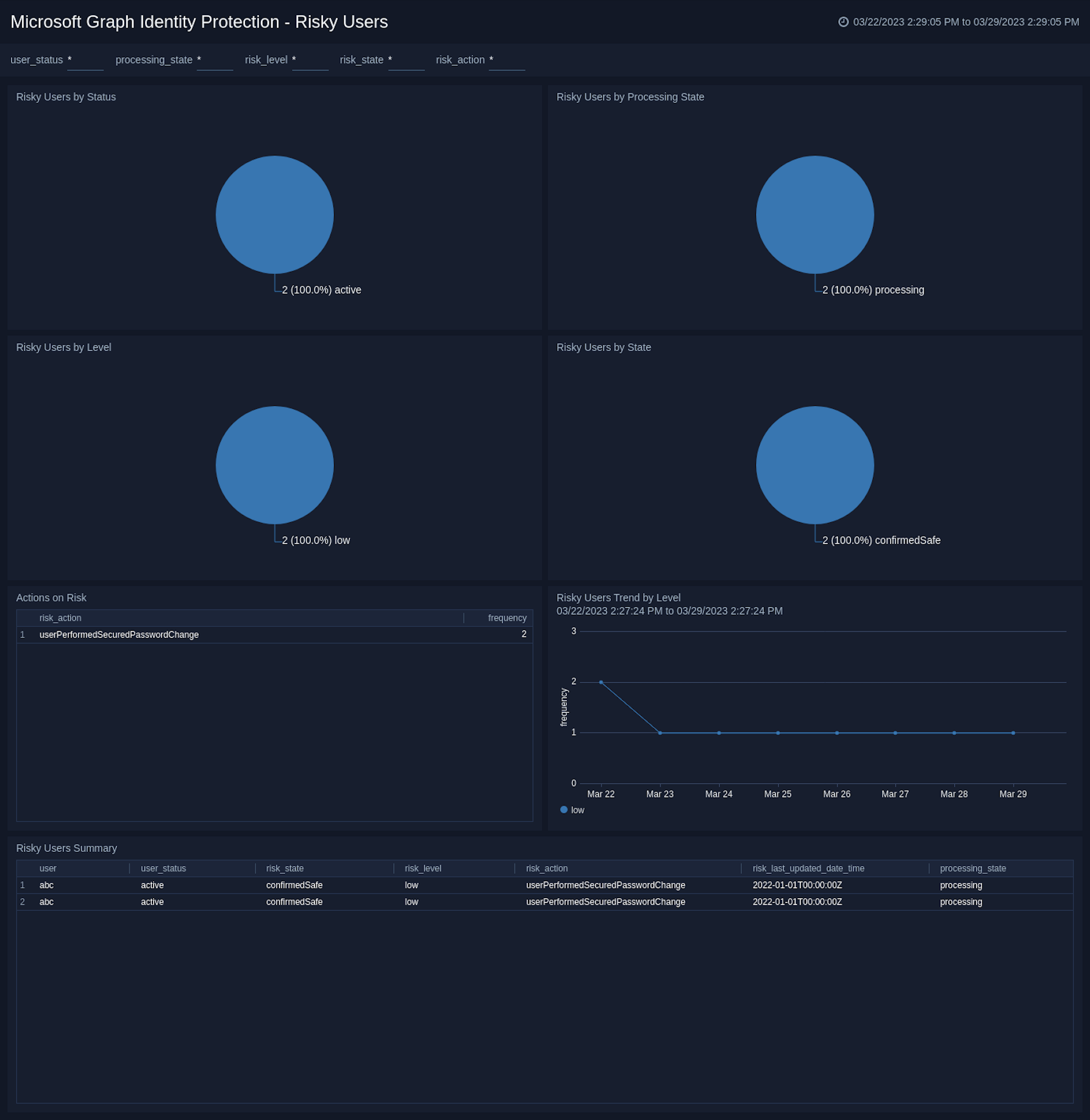This screenshot has height=1120, width=1090.
Task: Click the timestamp 2022-01-01T00:00:00Z in row 1
Action: click(x=797, y=885)
